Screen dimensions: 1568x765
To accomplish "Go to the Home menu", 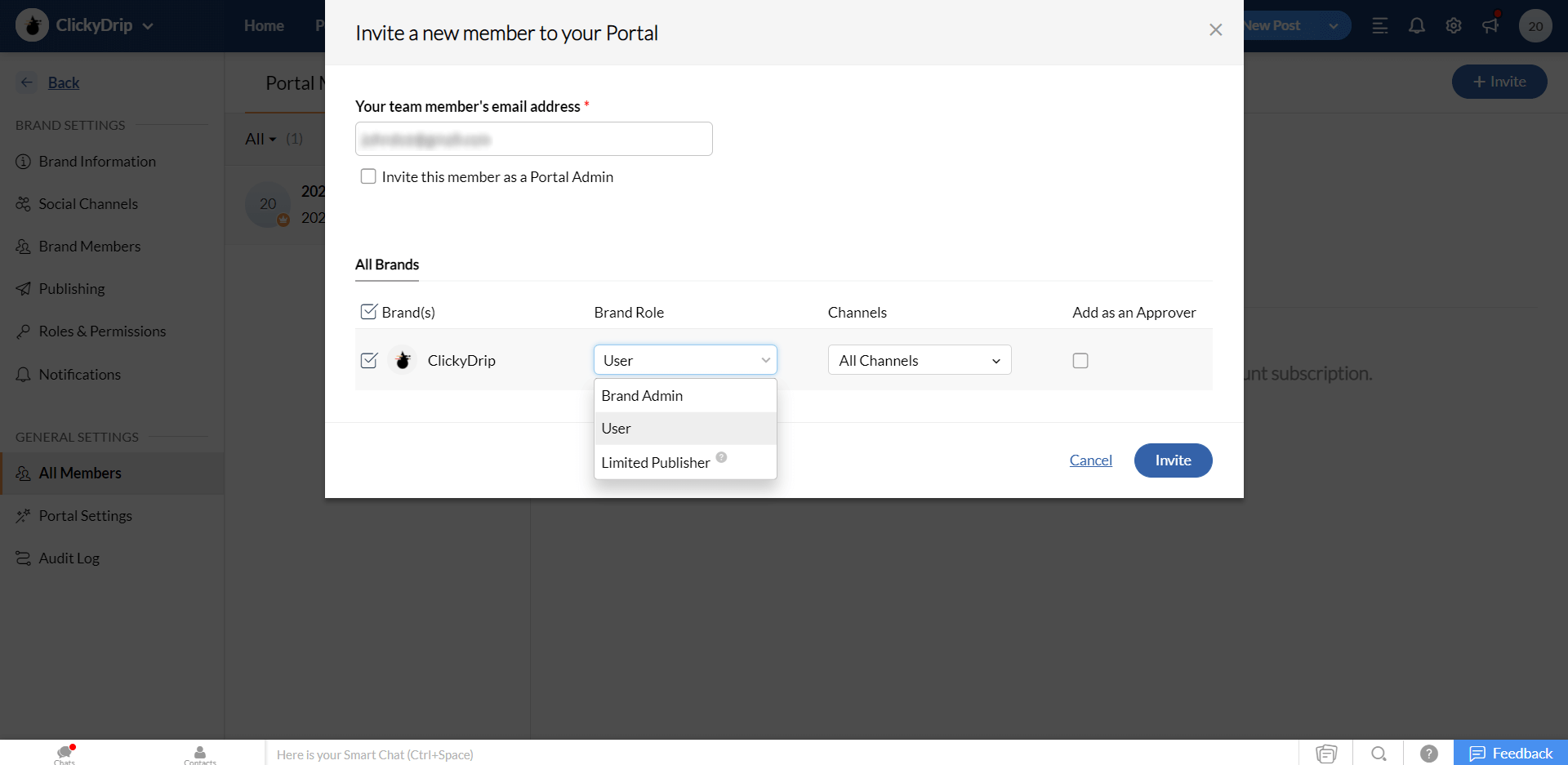I will pos(264,25).
